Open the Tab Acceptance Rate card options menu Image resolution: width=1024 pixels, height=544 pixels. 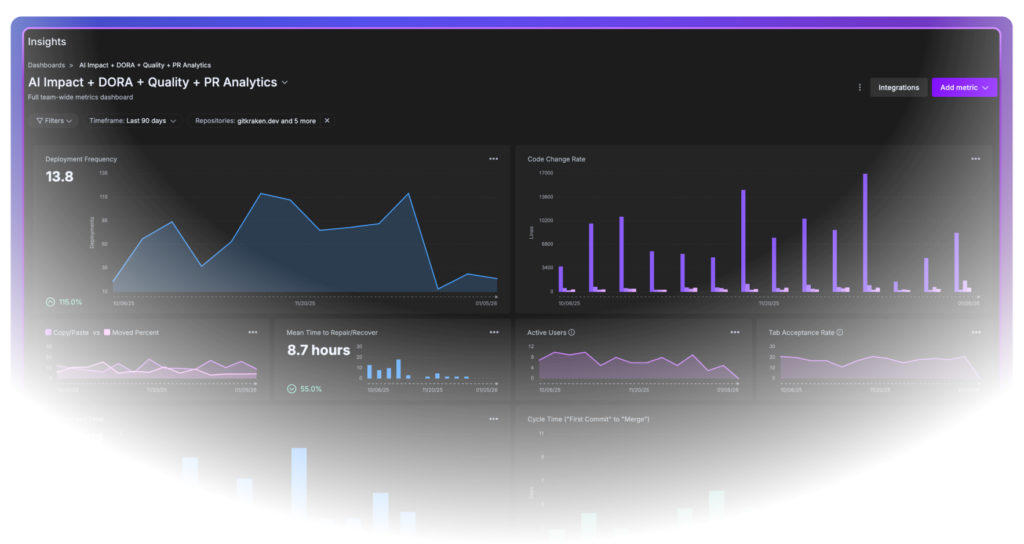975,332
